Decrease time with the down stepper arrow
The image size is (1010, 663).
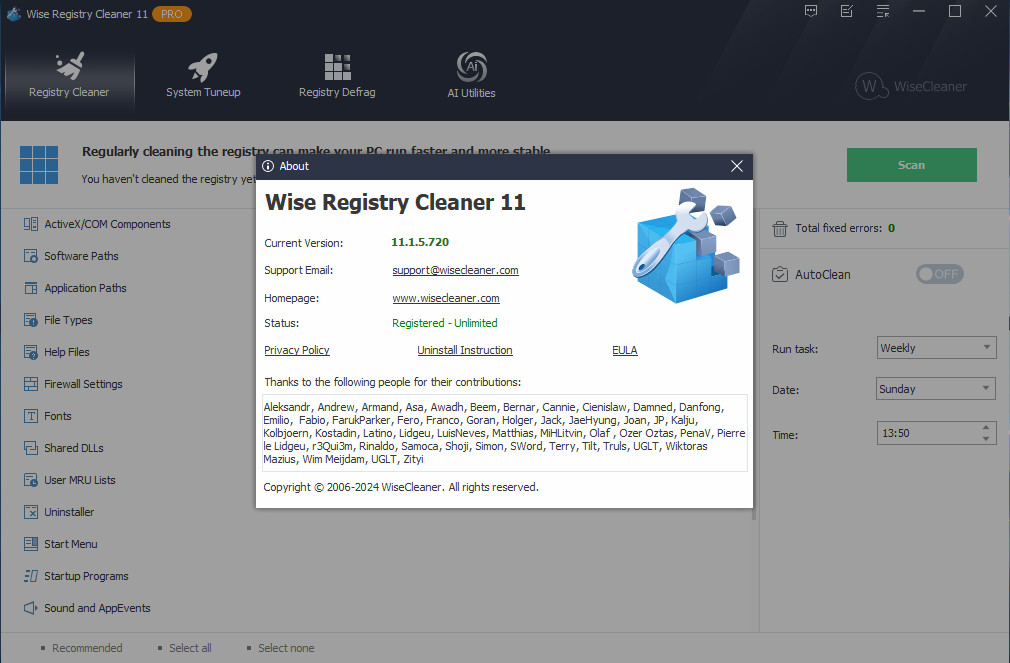pyautogui.click(x=986, y=439)
